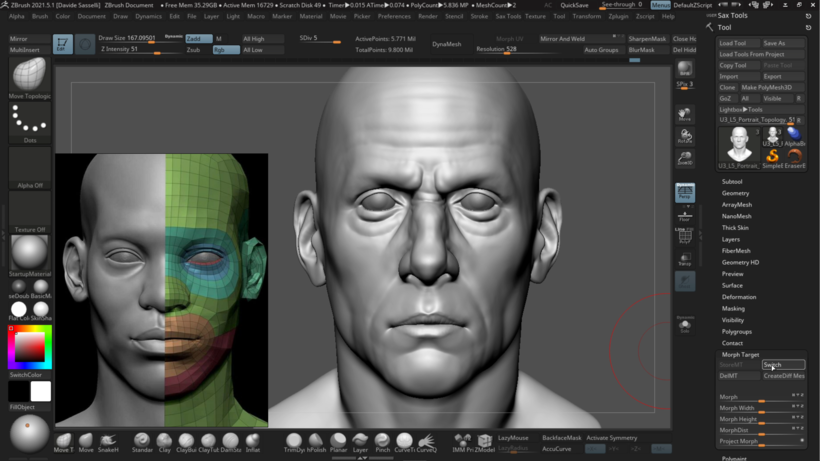Open the Stroke menu
Image resolution: width=820 pixels, height=461 pixels.
pos(479,16)
